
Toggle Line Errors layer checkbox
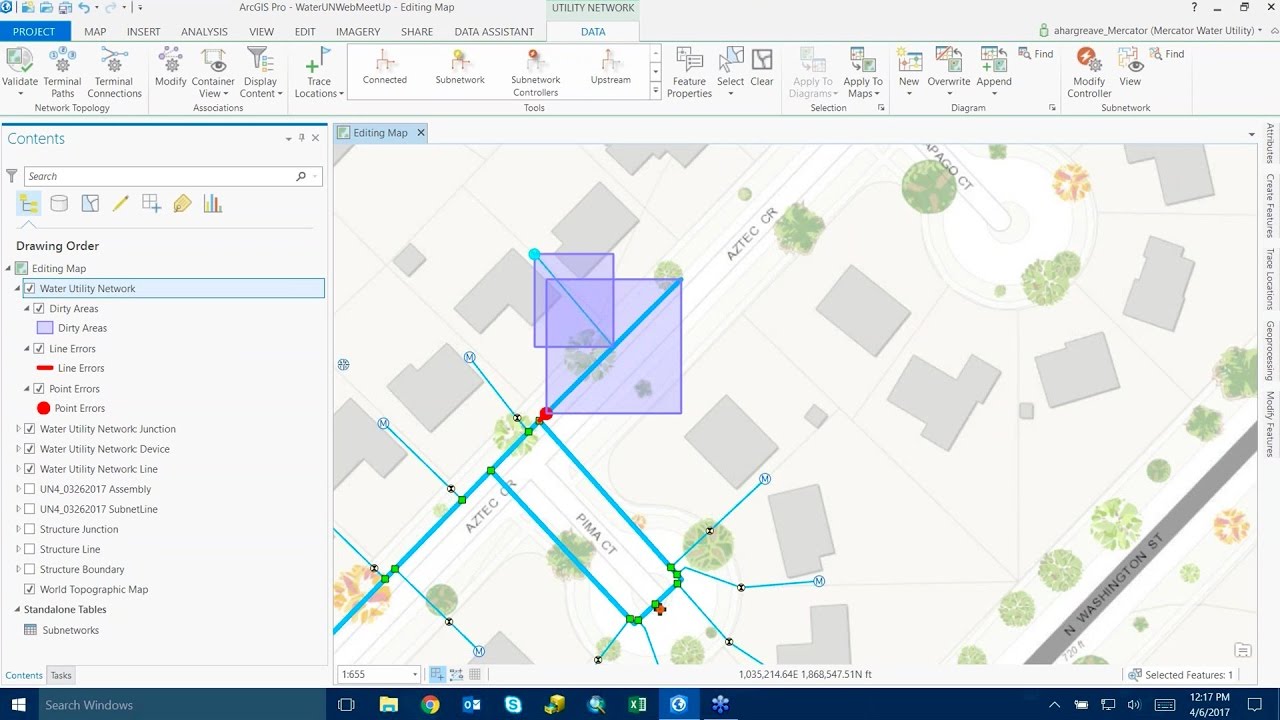39,348
